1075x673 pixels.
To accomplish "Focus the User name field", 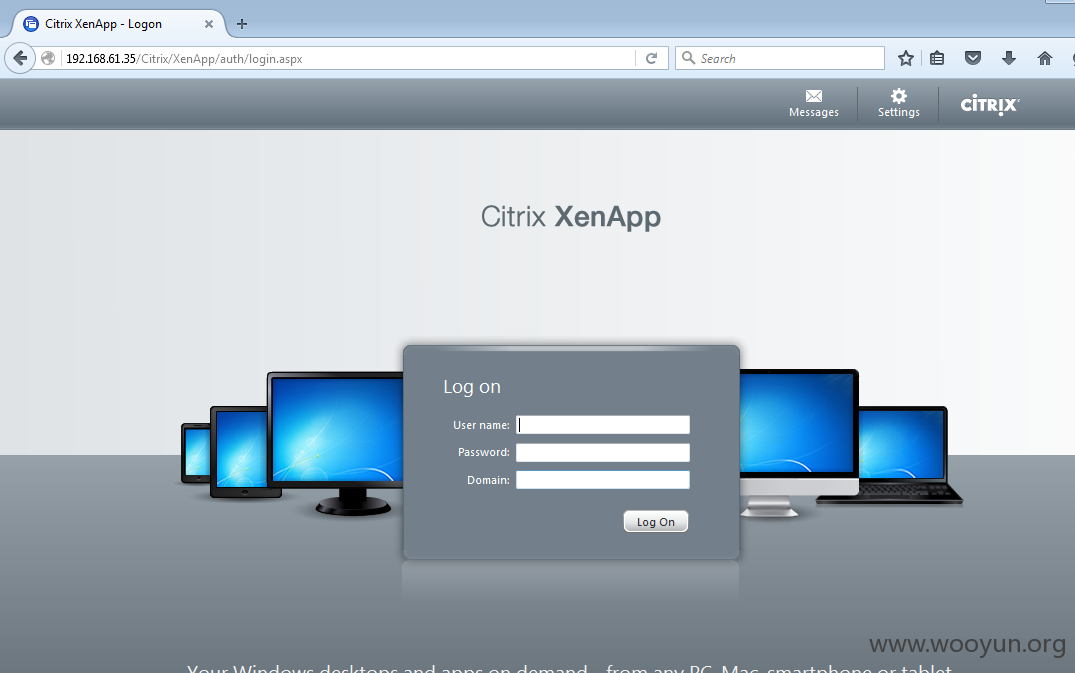I will [603, 425].
